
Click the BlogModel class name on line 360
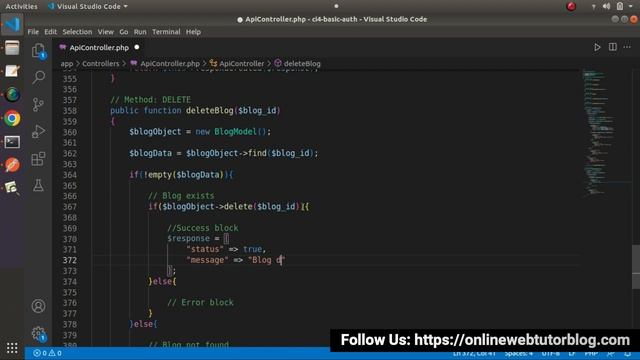point(236,132)
